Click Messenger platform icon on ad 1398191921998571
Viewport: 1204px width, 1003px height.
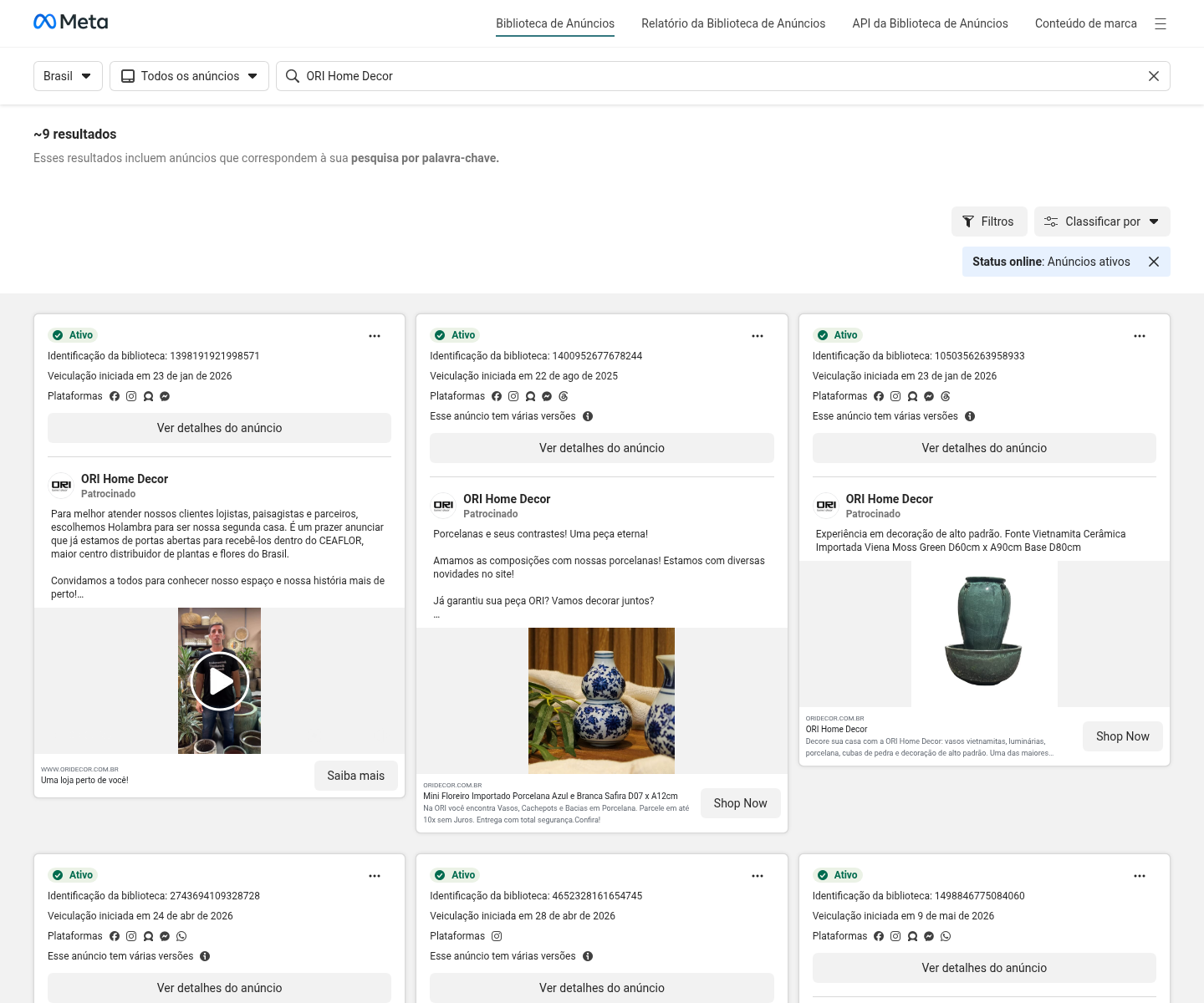pyautogui.click(x=165, y=396)
